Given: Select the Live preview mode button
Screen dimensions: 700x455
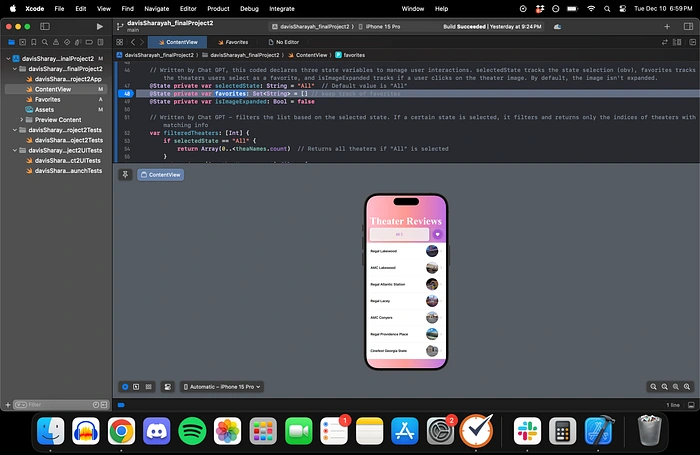Looking at the screenshot, I should pyautogui.click(x=125, y=385).
